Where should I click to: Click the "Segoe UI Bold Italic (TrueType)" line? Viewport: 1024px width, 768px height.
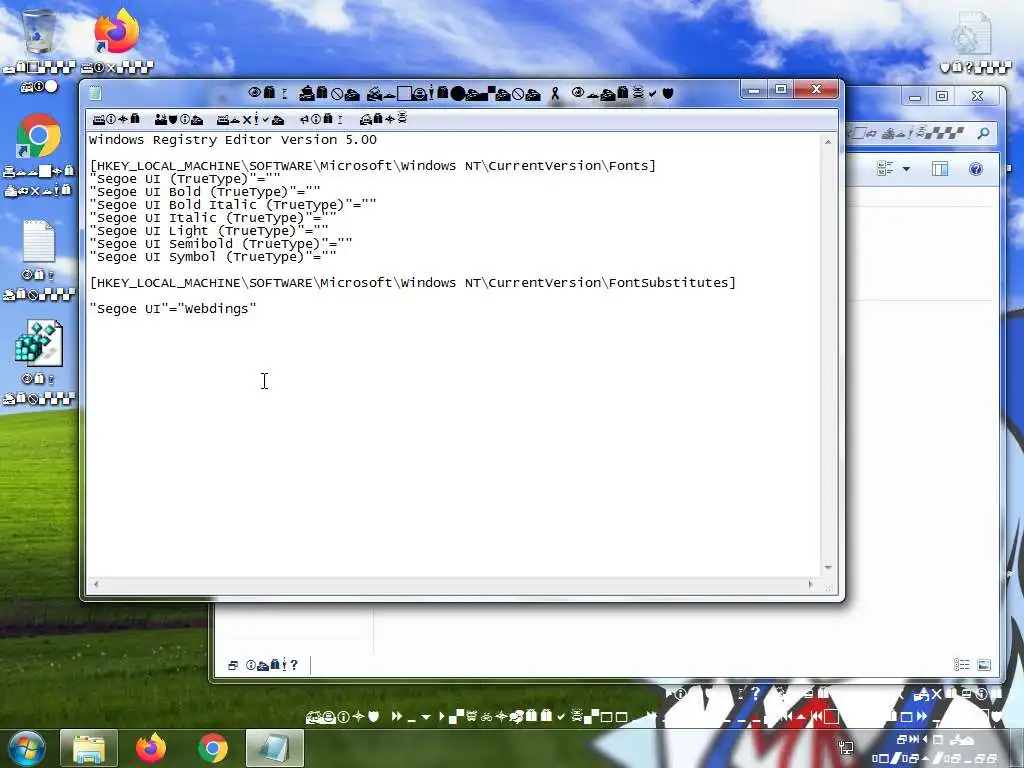[232, 205]
